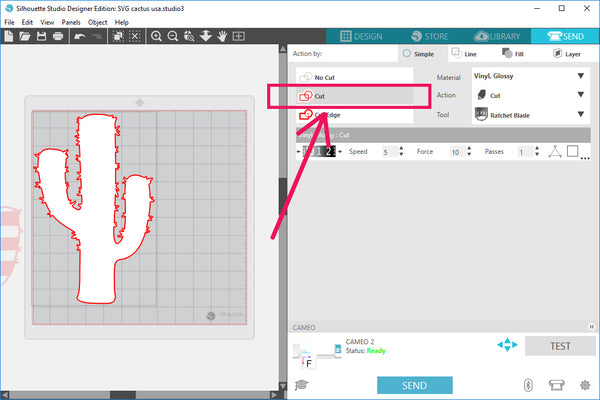Open the tutorial graduation cap icon

tap(302, 385)
